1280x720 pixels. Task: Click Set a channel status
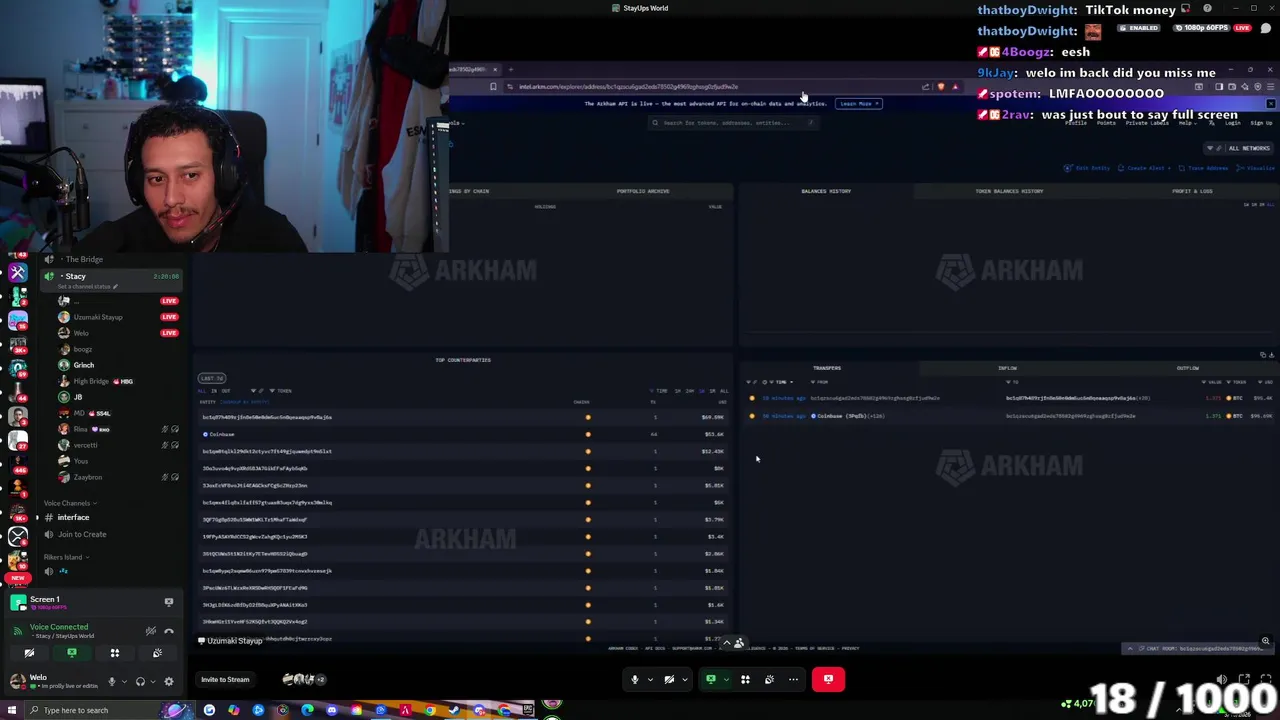click(87, 287)
